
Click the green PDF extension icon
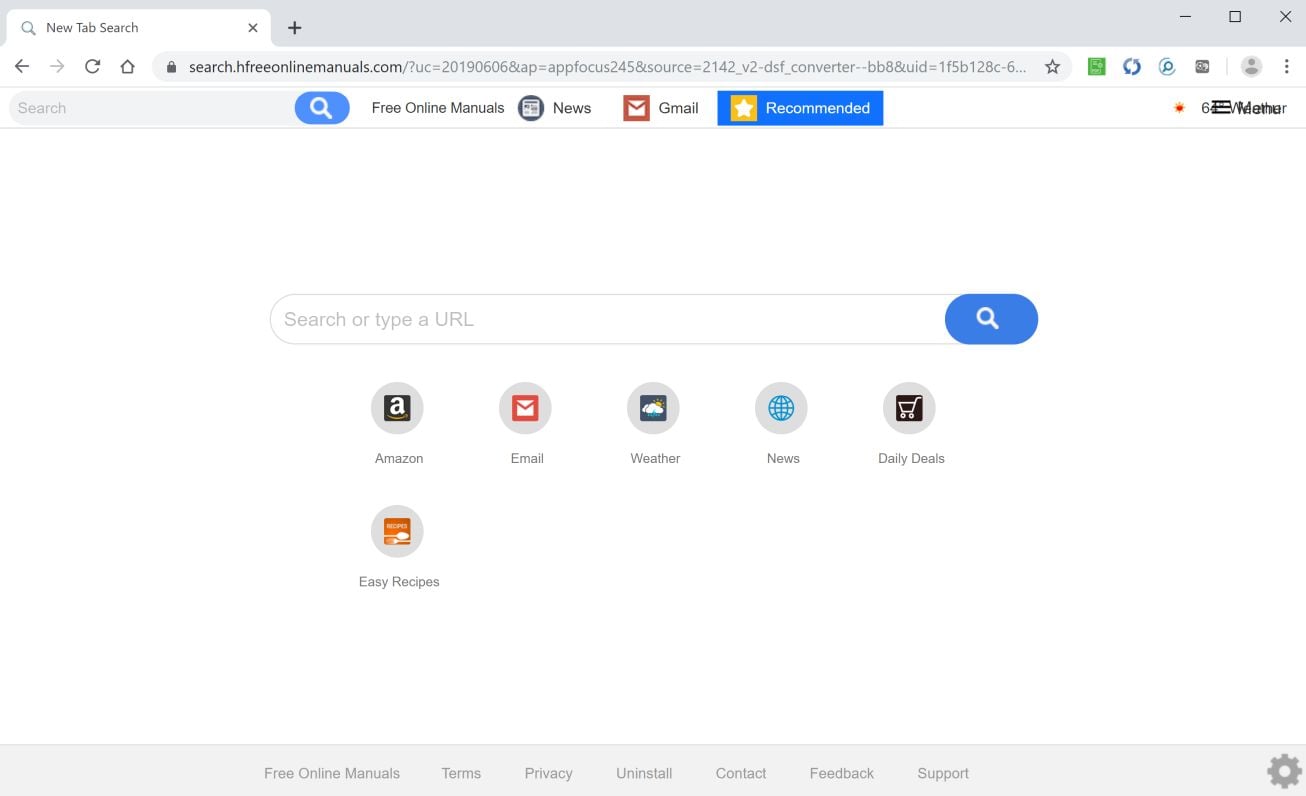click(x=1097, y=67)
